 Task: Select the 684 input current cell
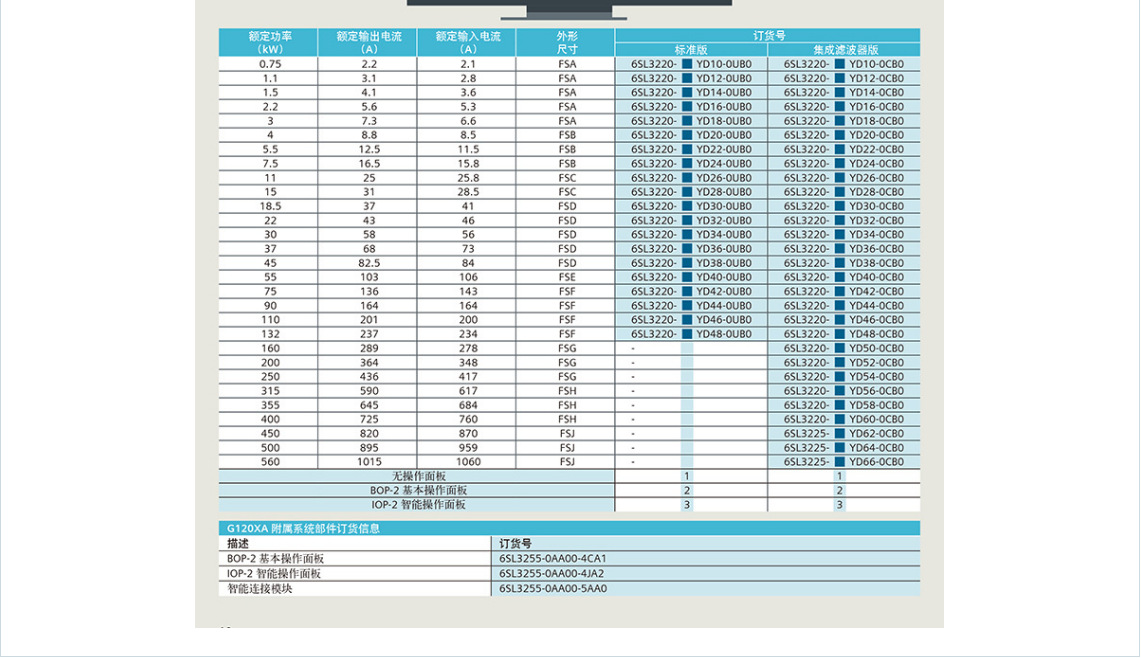point(468,405)
